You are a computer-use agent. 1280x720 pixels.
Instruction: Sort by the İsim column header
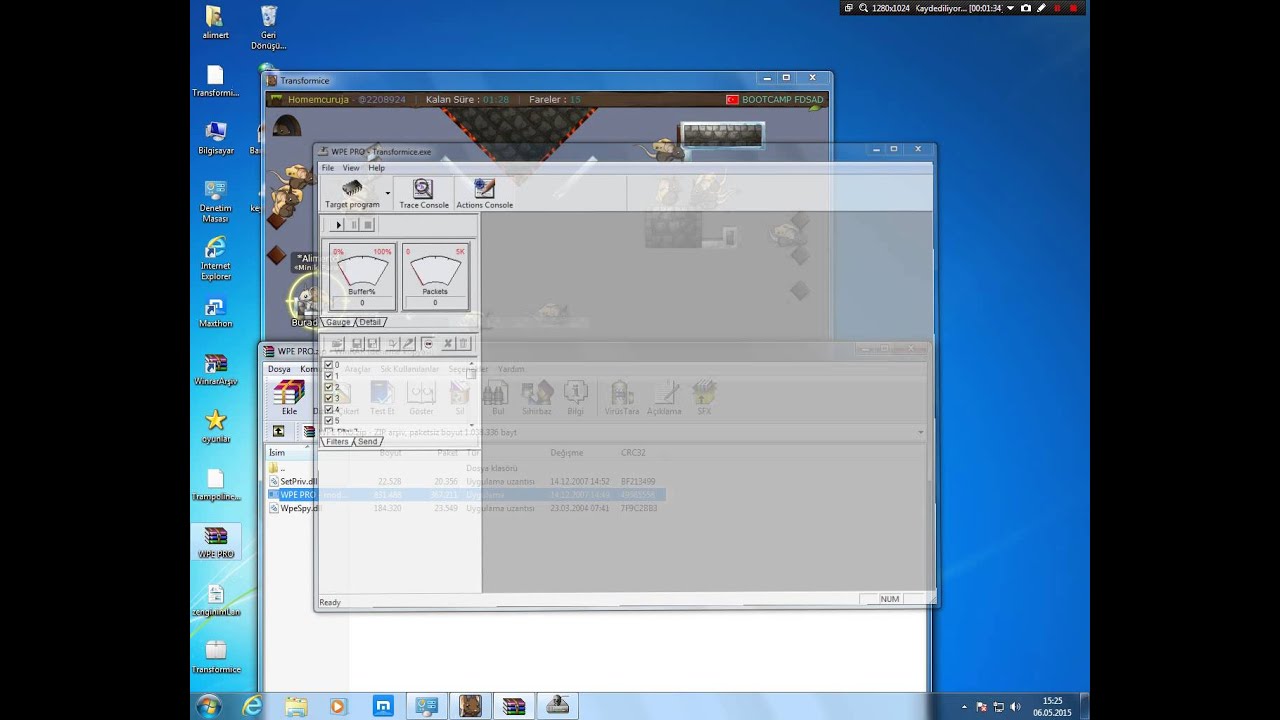click(x=277, y=453)
